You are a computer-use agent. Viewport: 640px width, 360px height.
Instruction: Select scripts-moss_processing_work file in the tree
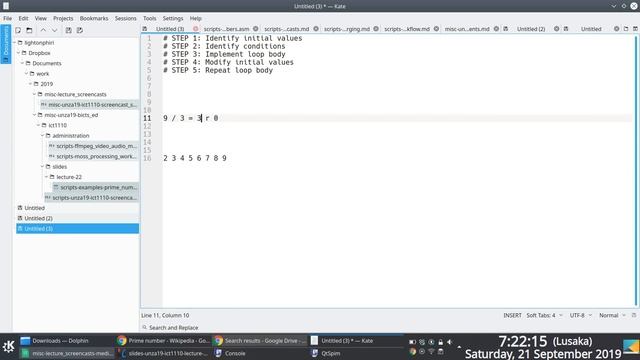point(93,156)
